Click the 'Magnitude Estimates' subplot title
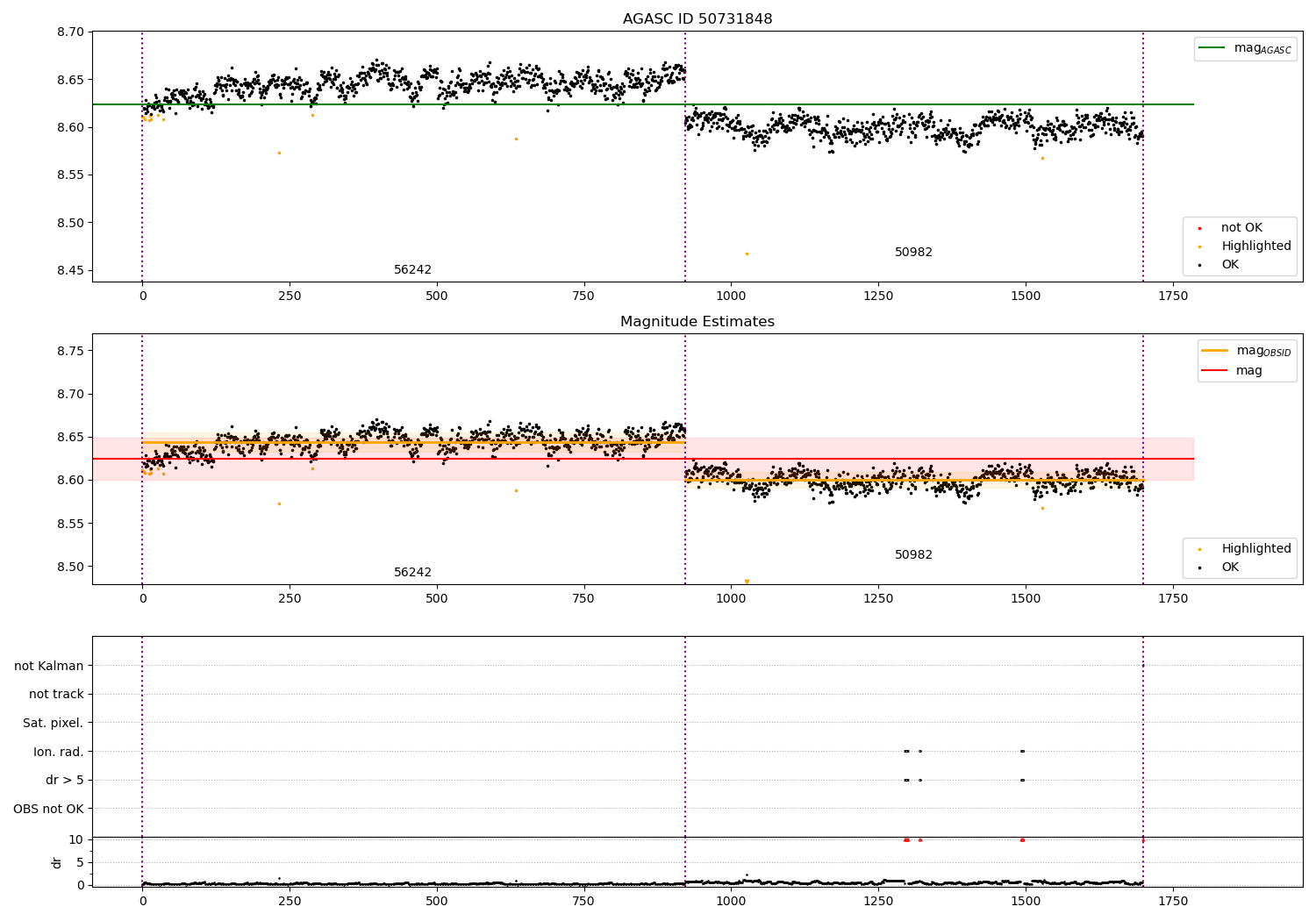 pyautogui.click(x=697, y=322)
